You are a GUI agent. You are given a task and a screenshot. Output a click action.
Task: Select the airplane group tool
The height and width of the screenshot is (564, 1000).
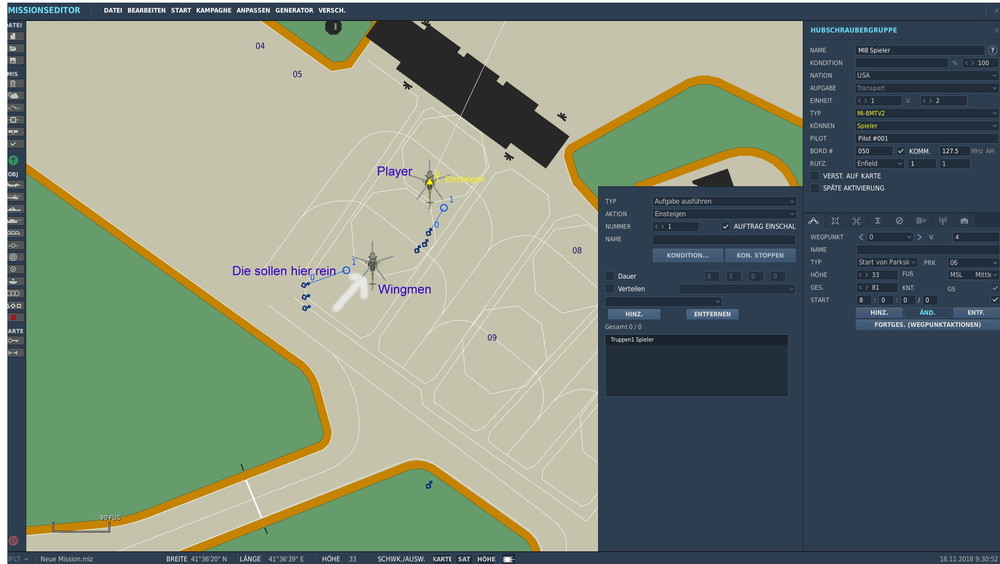(x=15, y=185)
